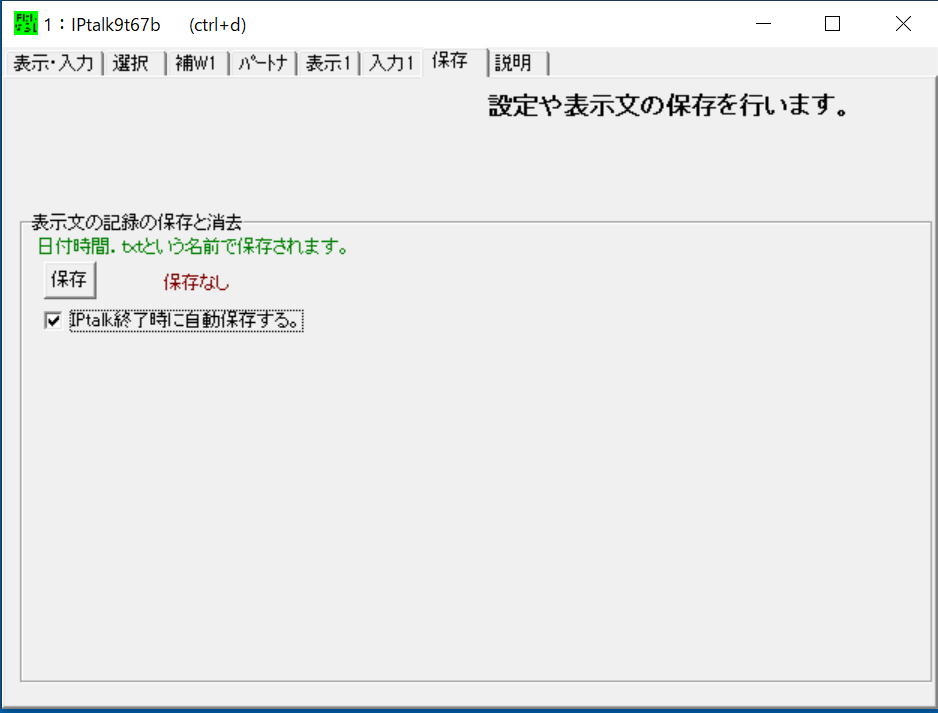This screenshot has width=938, height=713.
Task: Open the 選択 tab
Action: [x=131, y=63]
